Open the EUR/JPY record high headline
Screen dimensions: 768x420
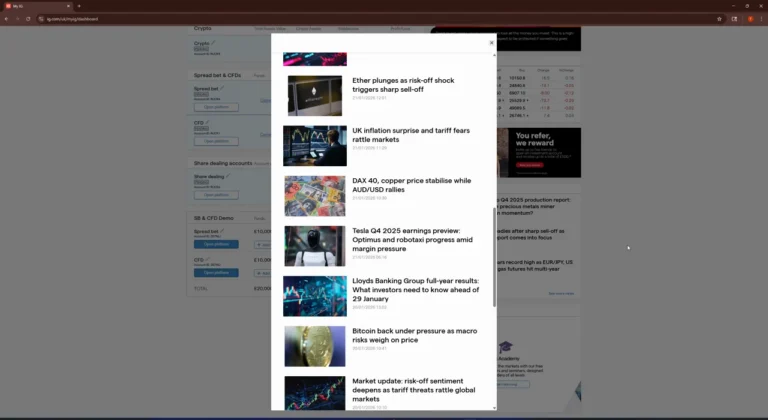535,266
